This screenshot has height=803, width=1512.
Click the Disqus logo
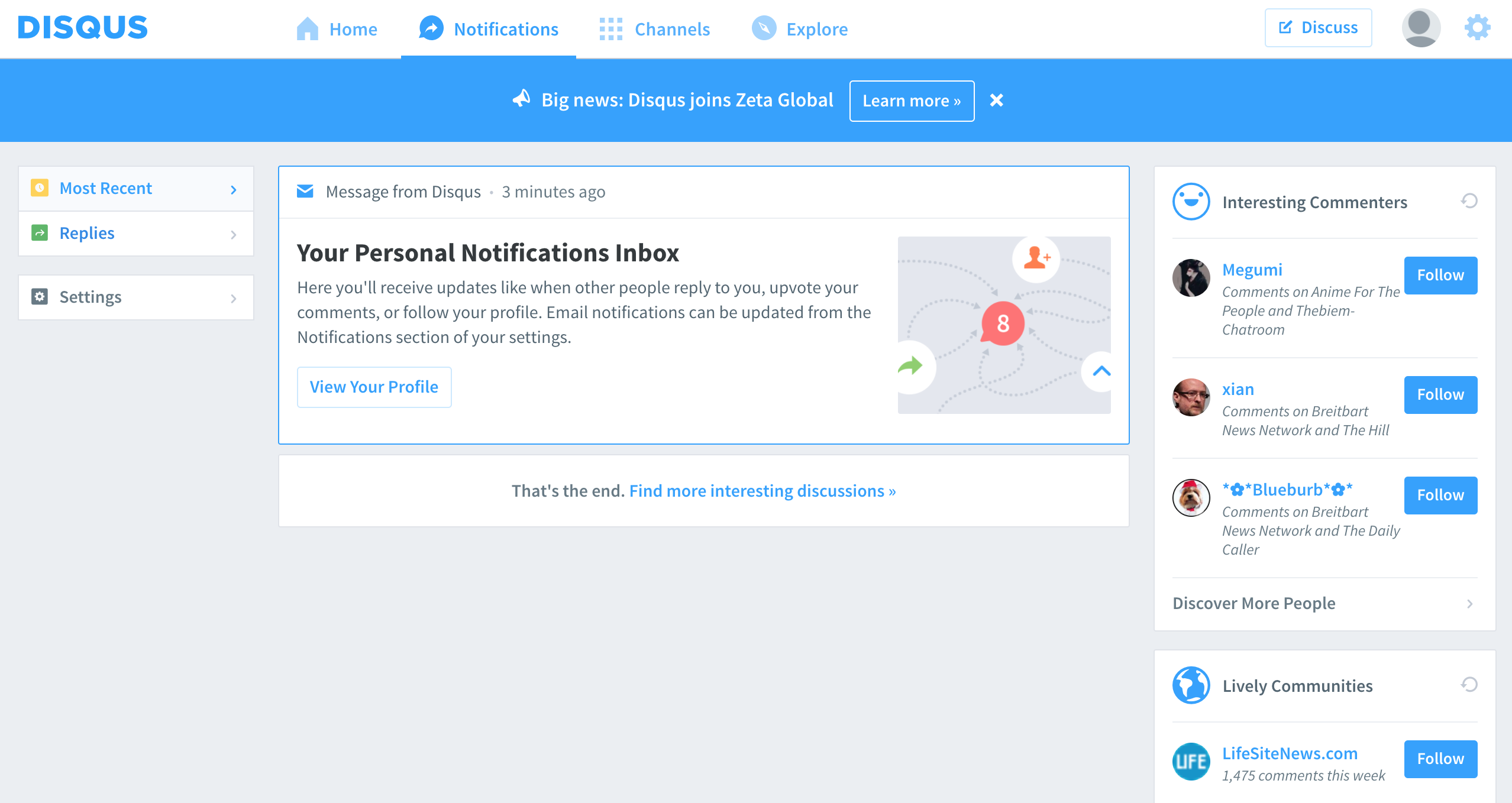[83, 28]
